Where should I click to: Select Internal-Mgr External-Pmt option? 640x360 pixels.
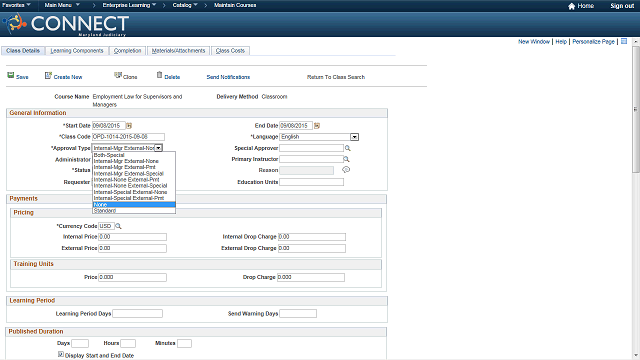coord(134,167)
